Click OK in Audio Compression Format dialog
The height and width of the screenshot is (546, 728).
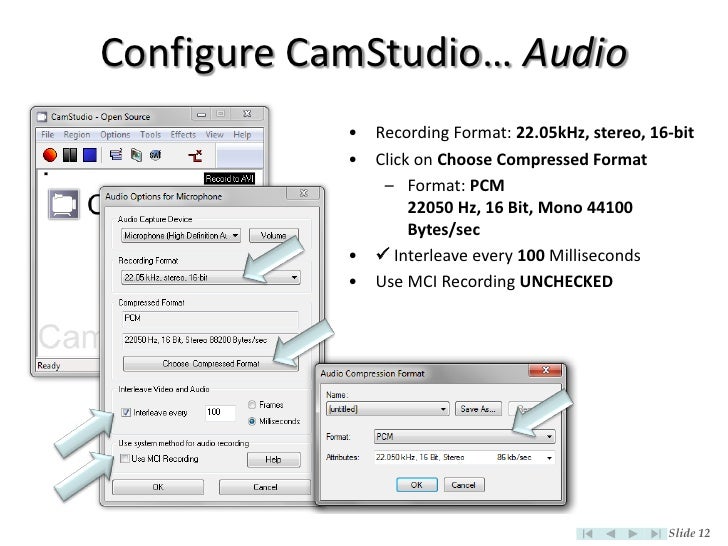click(x=416, y=485)
